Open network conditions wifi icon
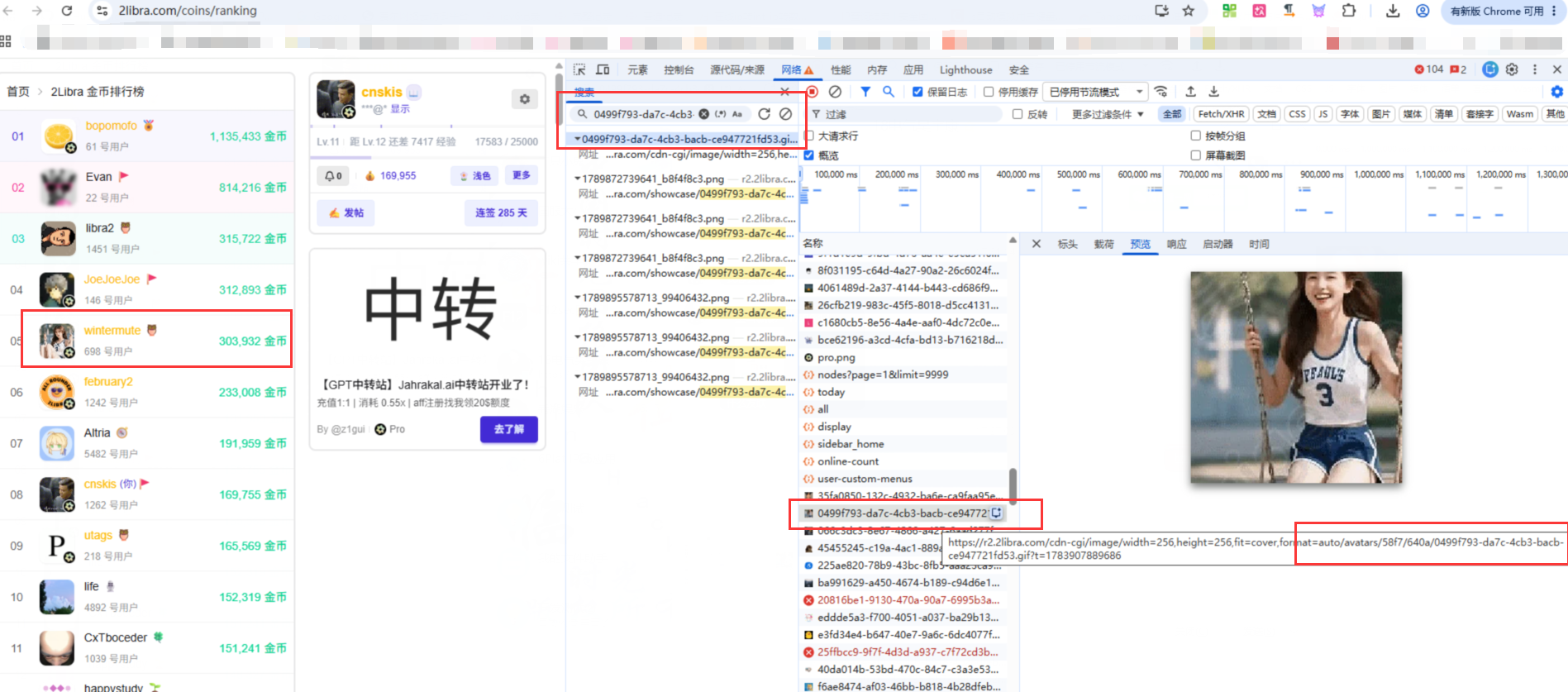 [1161, 92]
